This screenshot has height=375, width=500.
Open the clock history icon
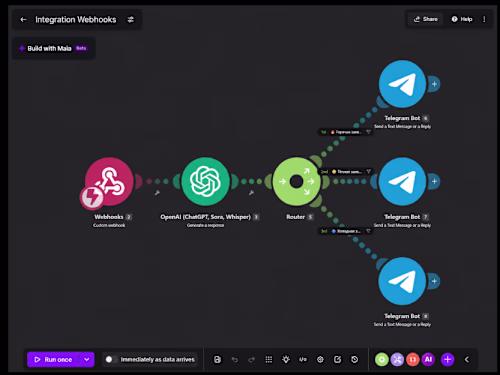pos(355,359)
